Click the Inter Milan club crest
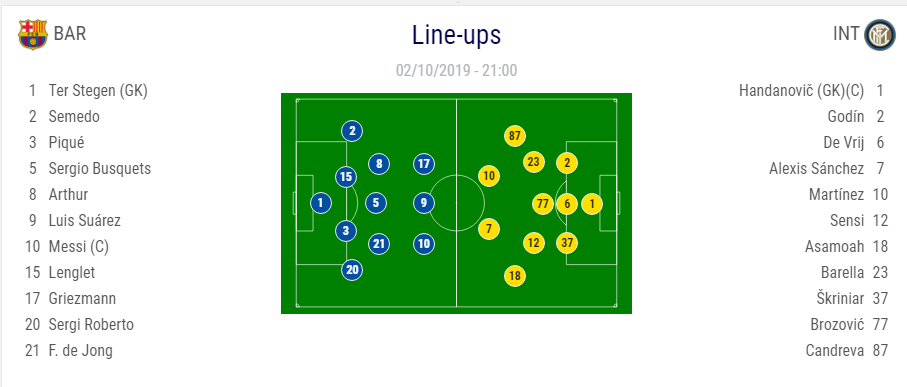907x387 pixels. (880, 35)
